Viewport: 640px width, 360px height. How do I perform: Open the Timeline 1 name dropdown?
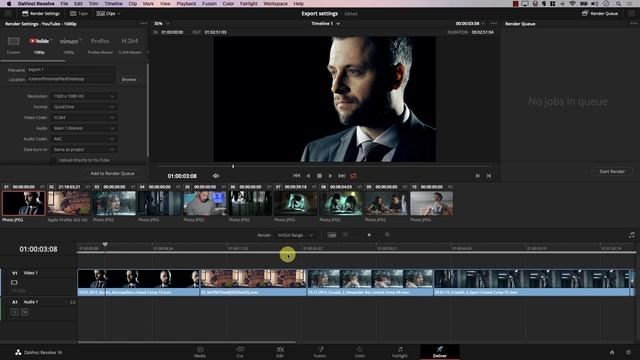click(325, 24)
